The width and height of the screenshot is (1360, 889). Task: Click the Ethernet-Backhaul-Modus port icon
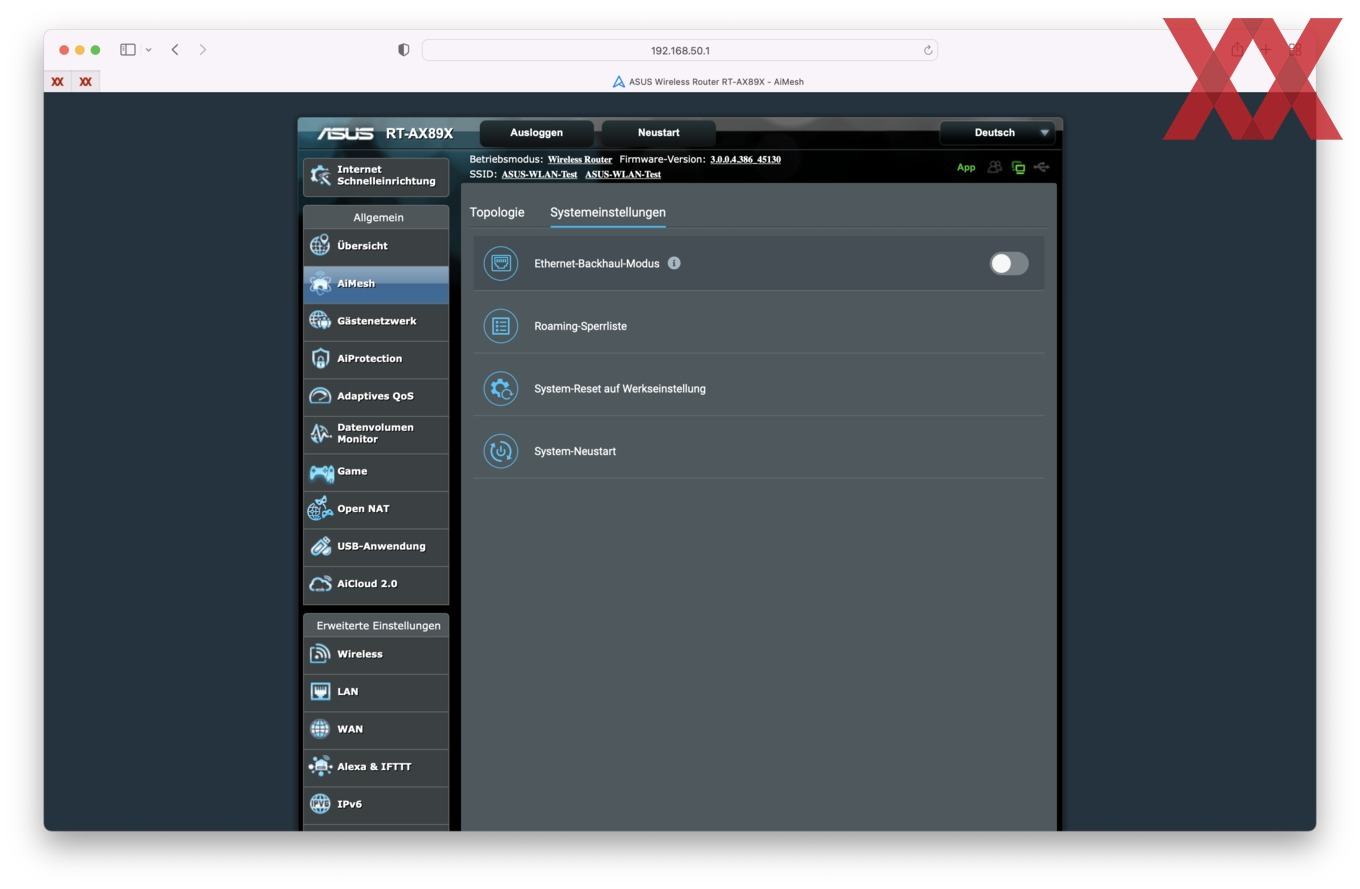(501, 264)
